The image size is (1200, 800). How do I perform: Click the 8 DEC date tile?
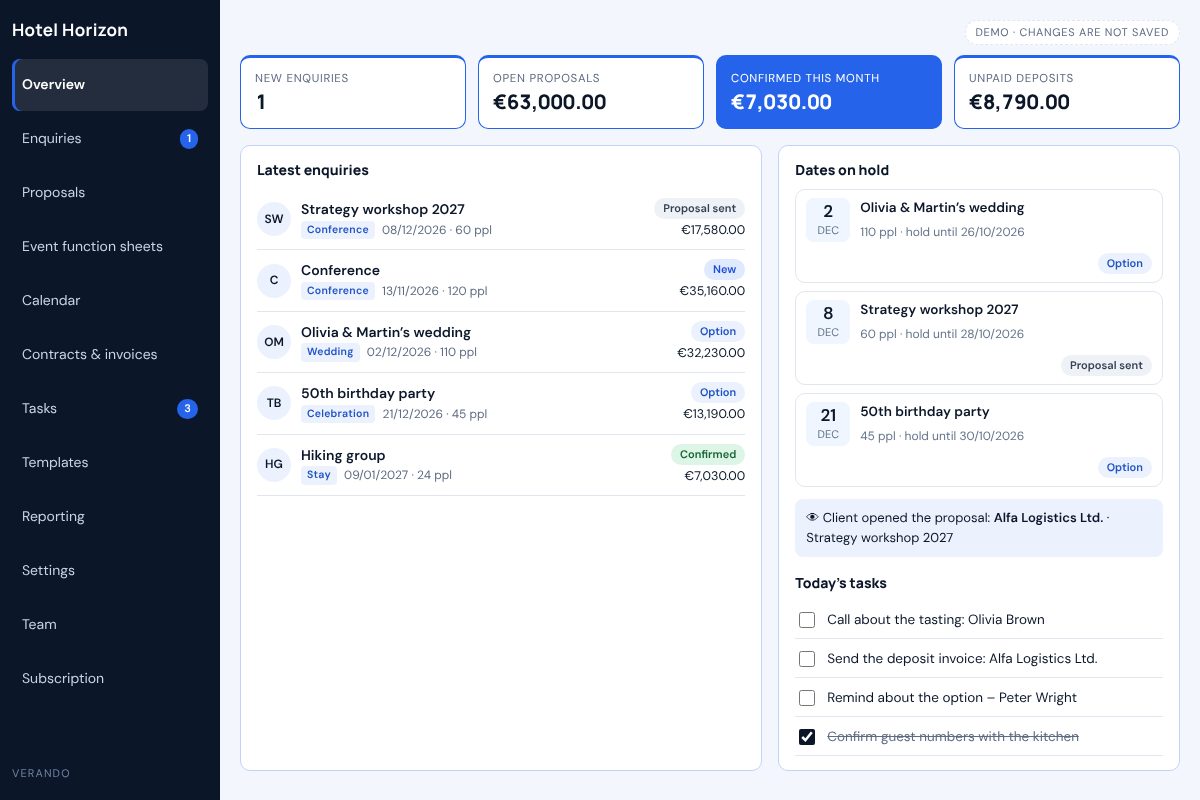[828, 321]
